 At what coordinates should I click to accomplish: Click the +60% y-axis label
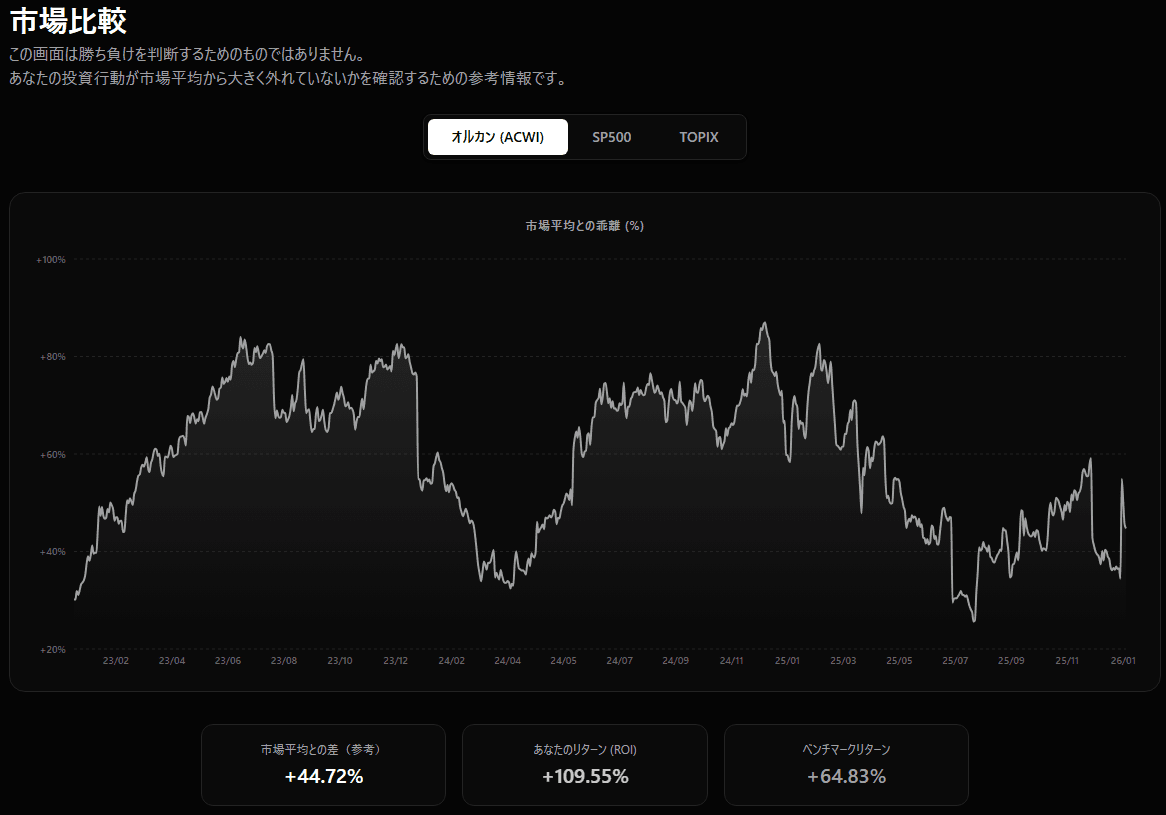coord(53,455)
